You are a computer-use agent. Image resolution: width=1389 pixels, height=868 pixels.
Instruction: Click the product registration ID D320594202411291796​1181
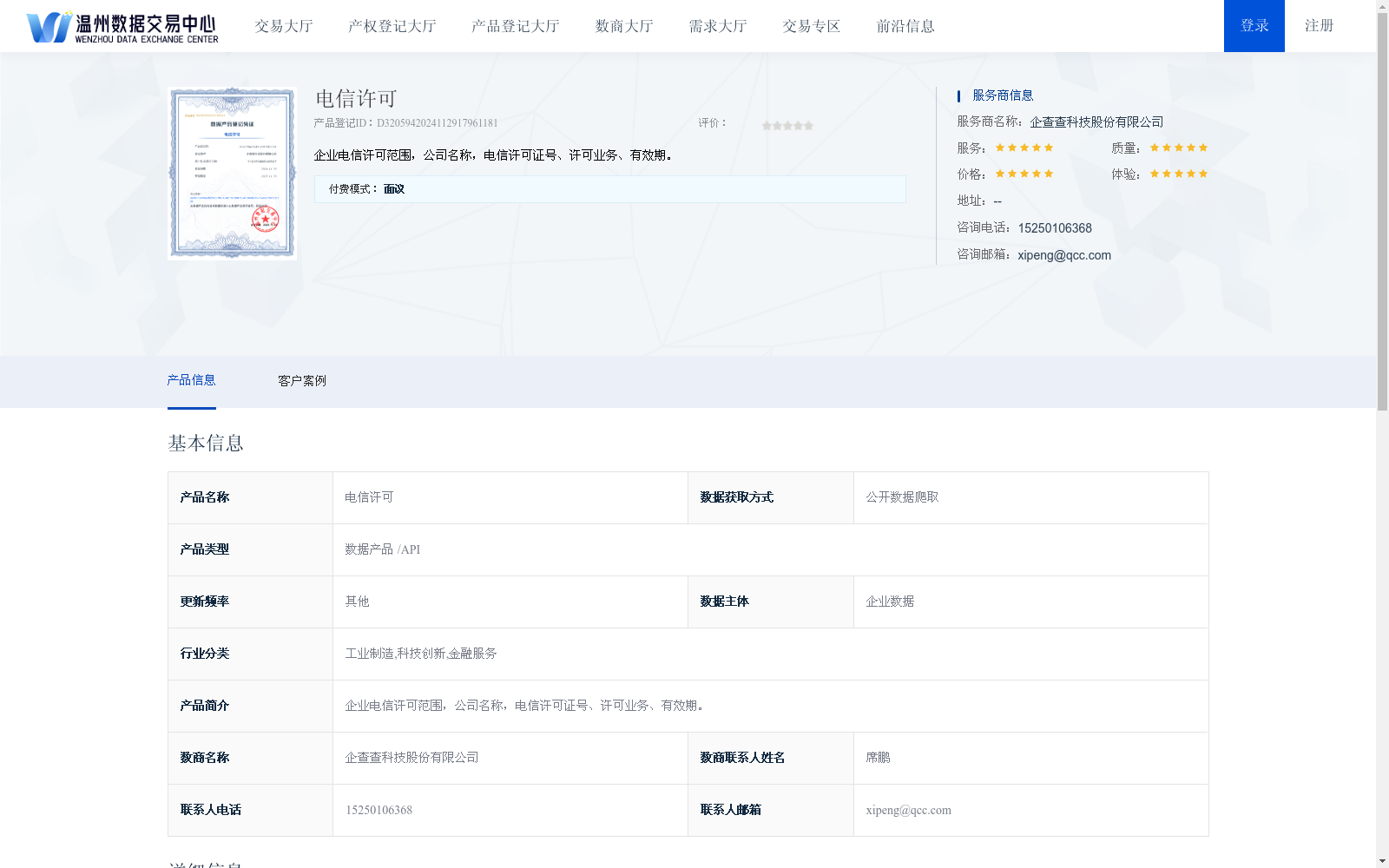point(438,123)
